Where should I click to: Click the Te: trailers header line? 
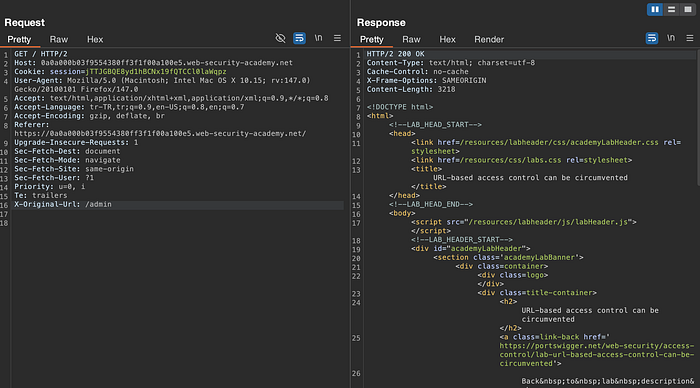[41, 196]
